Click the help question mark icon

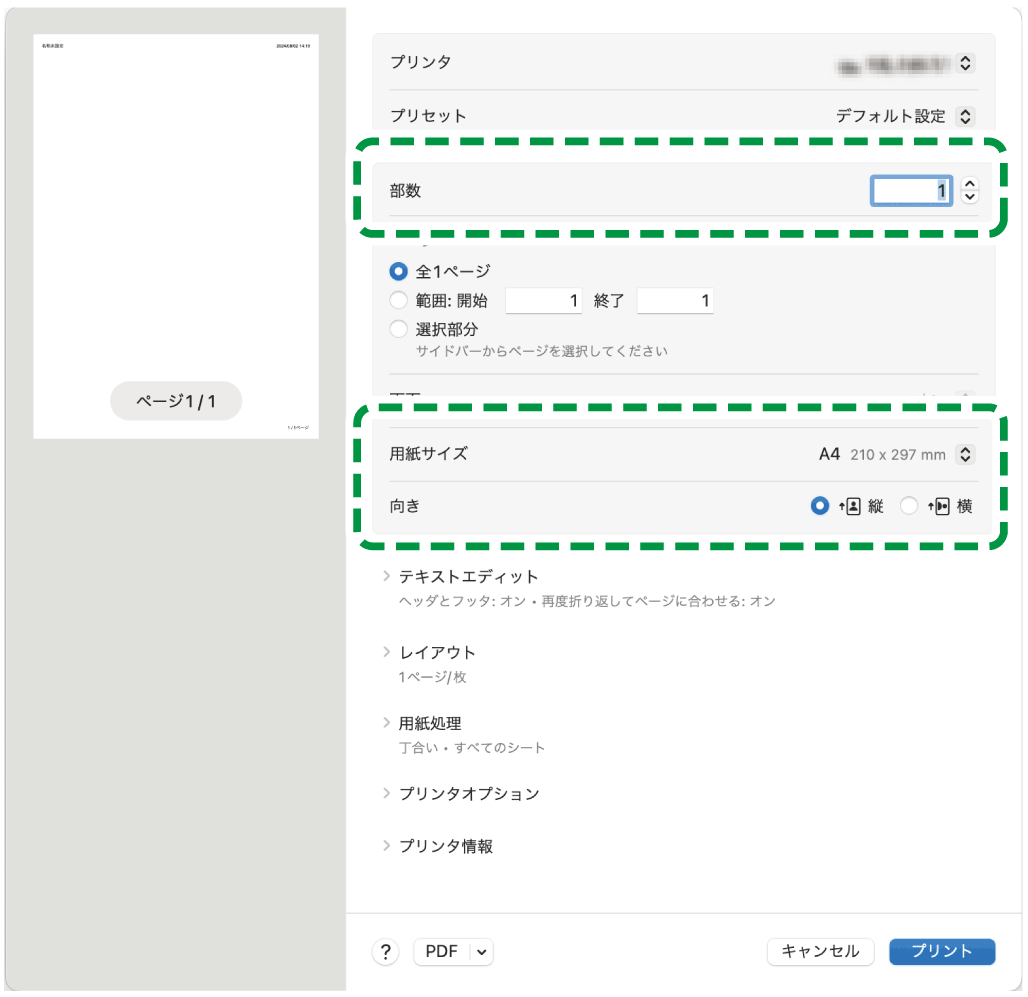point(385,951)
